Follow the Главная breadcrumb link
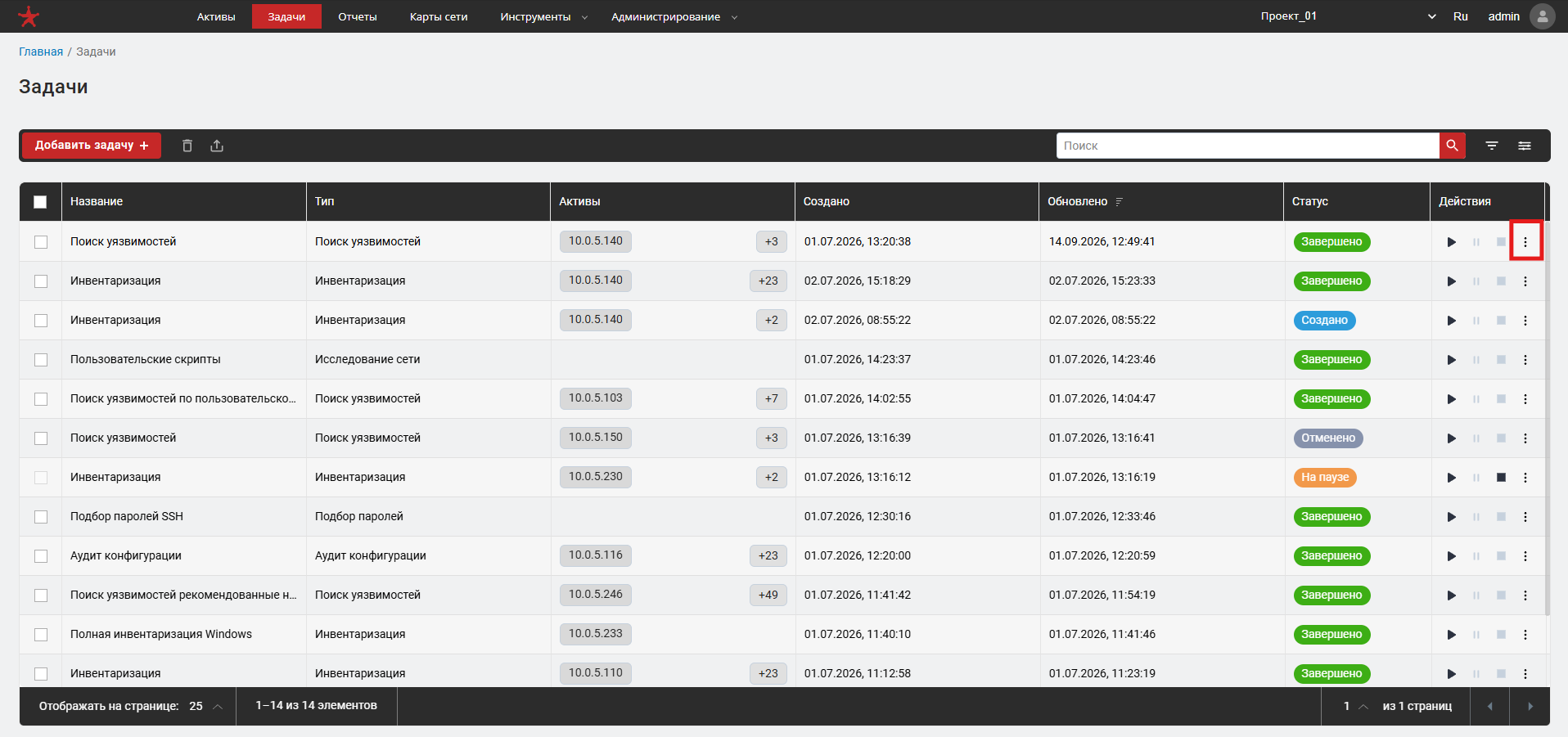The height and width of the screenshot is (737, 1568). click(41, 52)
